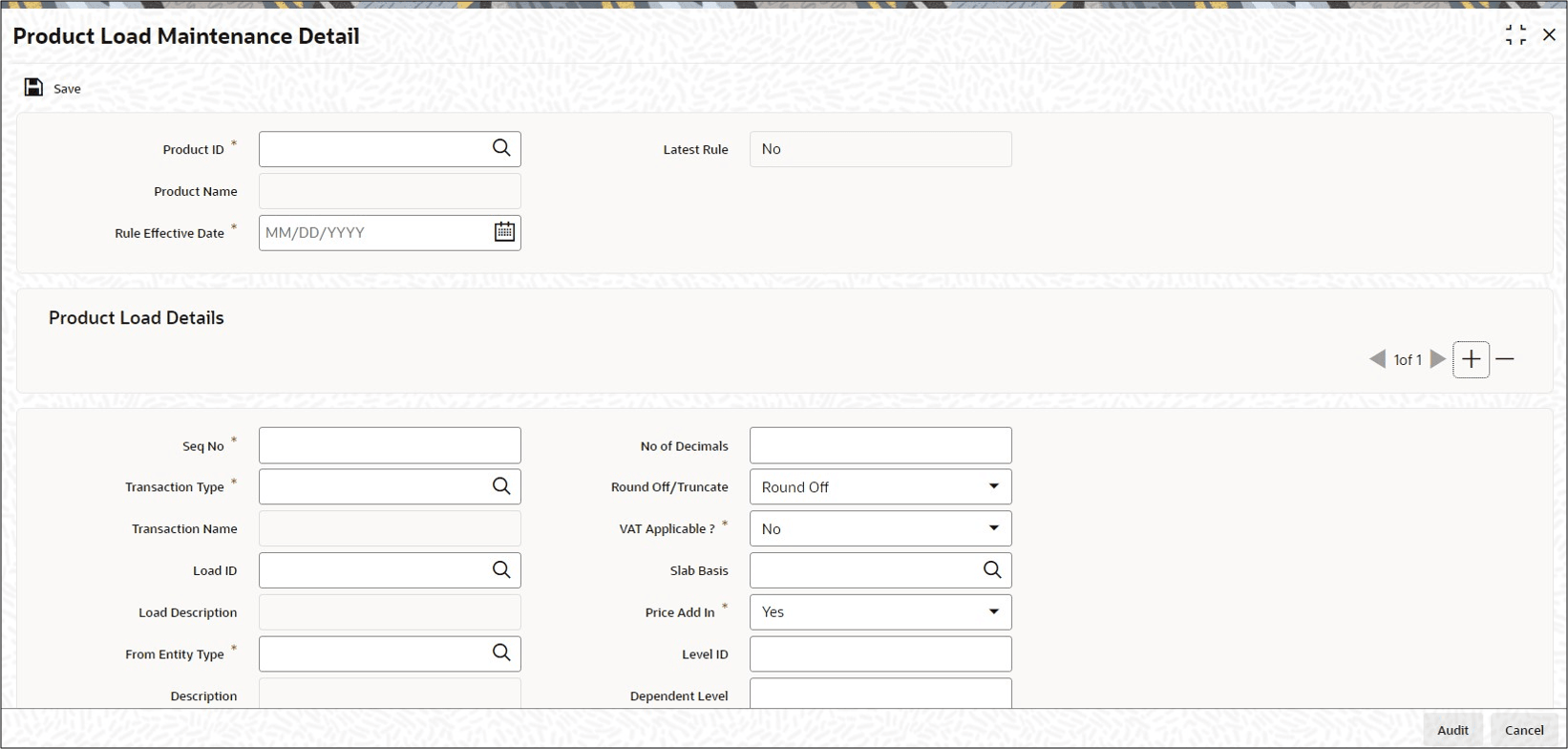This screenshot has height=749, width=1568.
Task: Click the Save floppy disk icon
Action: point(33,88)
